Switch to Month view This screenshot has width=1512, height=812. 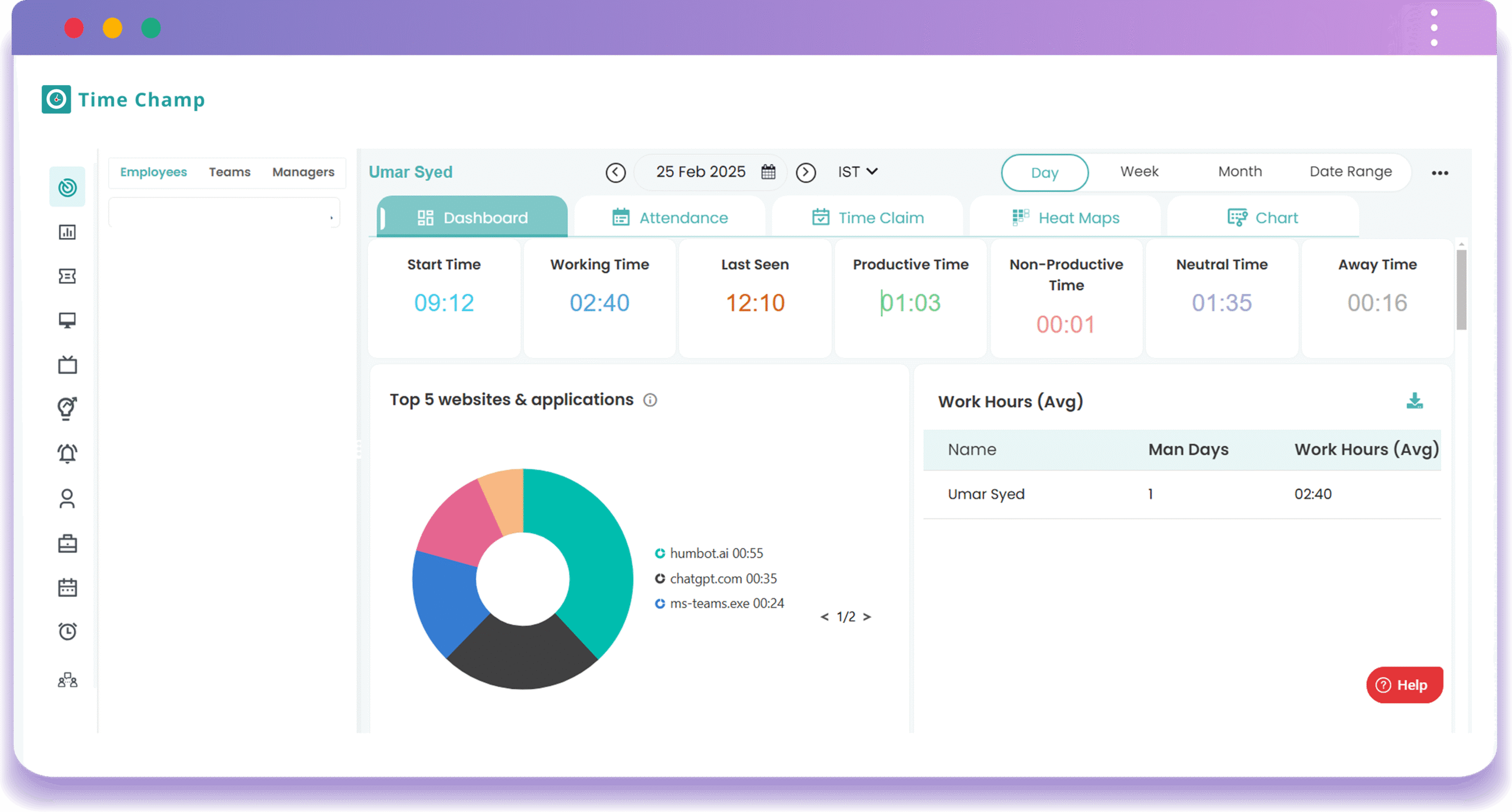1239,172
